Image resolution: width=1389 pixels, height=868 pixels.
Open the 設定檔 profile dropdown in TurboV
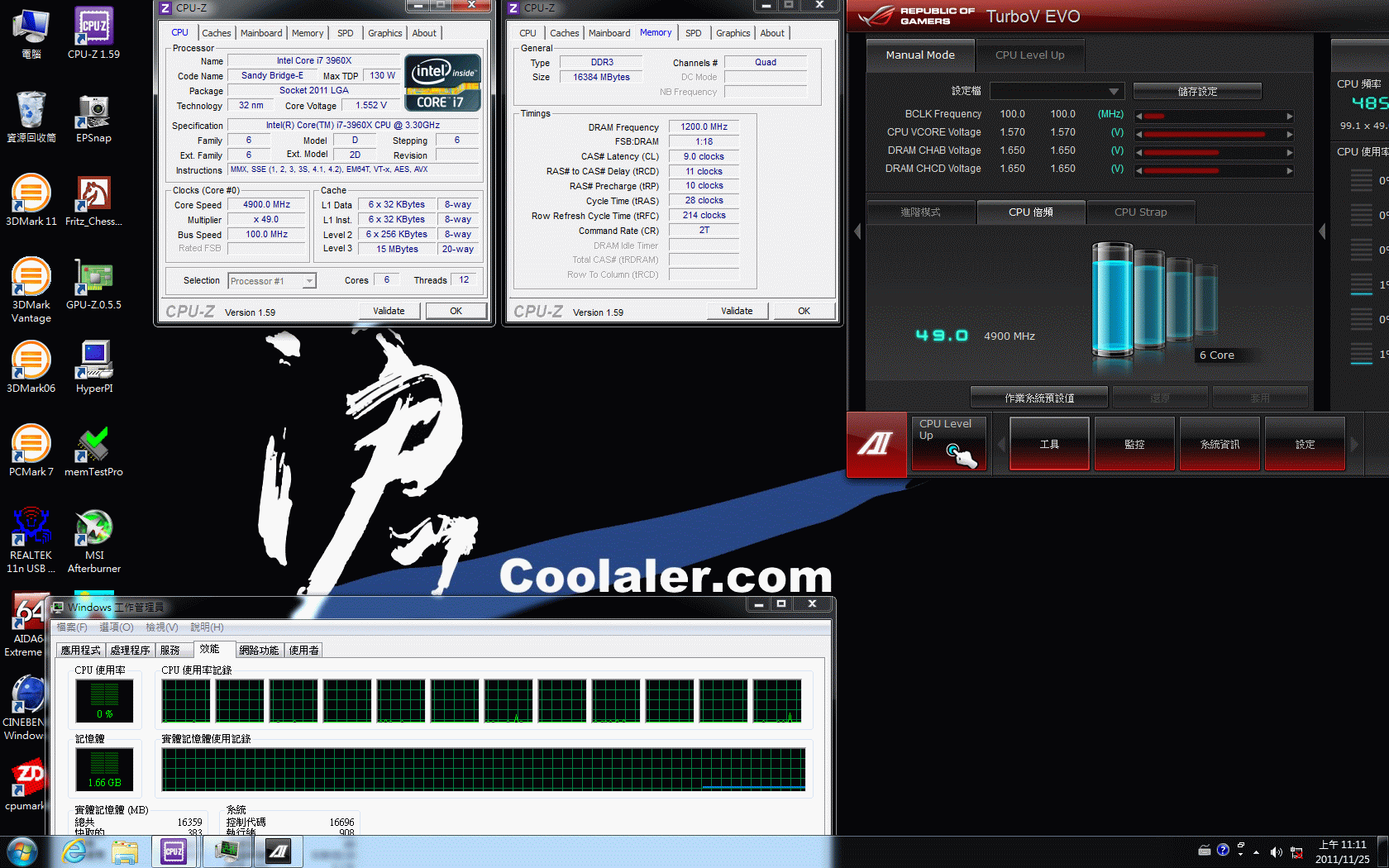pyautogui.click(x=1057, y=91)
